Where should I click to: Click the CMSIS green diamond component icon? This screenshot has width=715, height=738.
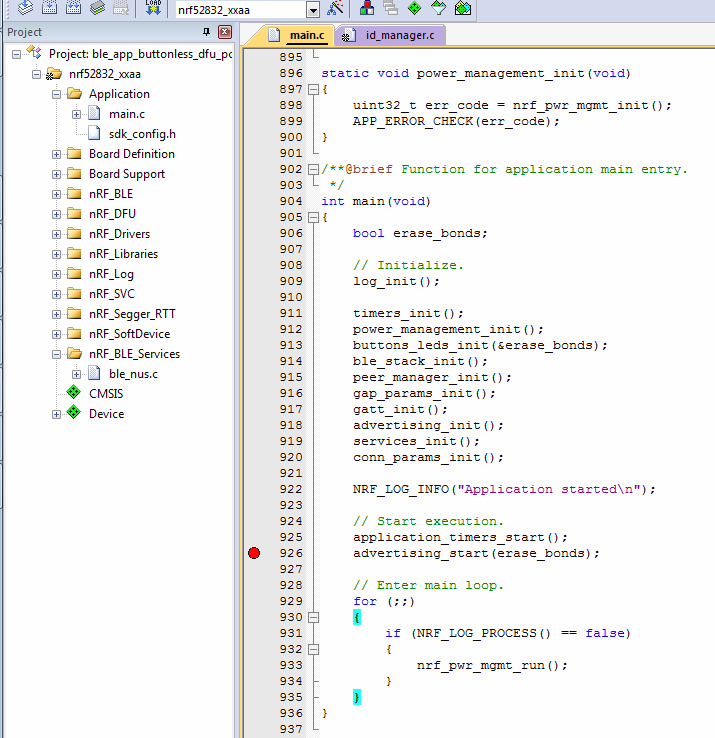coord(73,392)
